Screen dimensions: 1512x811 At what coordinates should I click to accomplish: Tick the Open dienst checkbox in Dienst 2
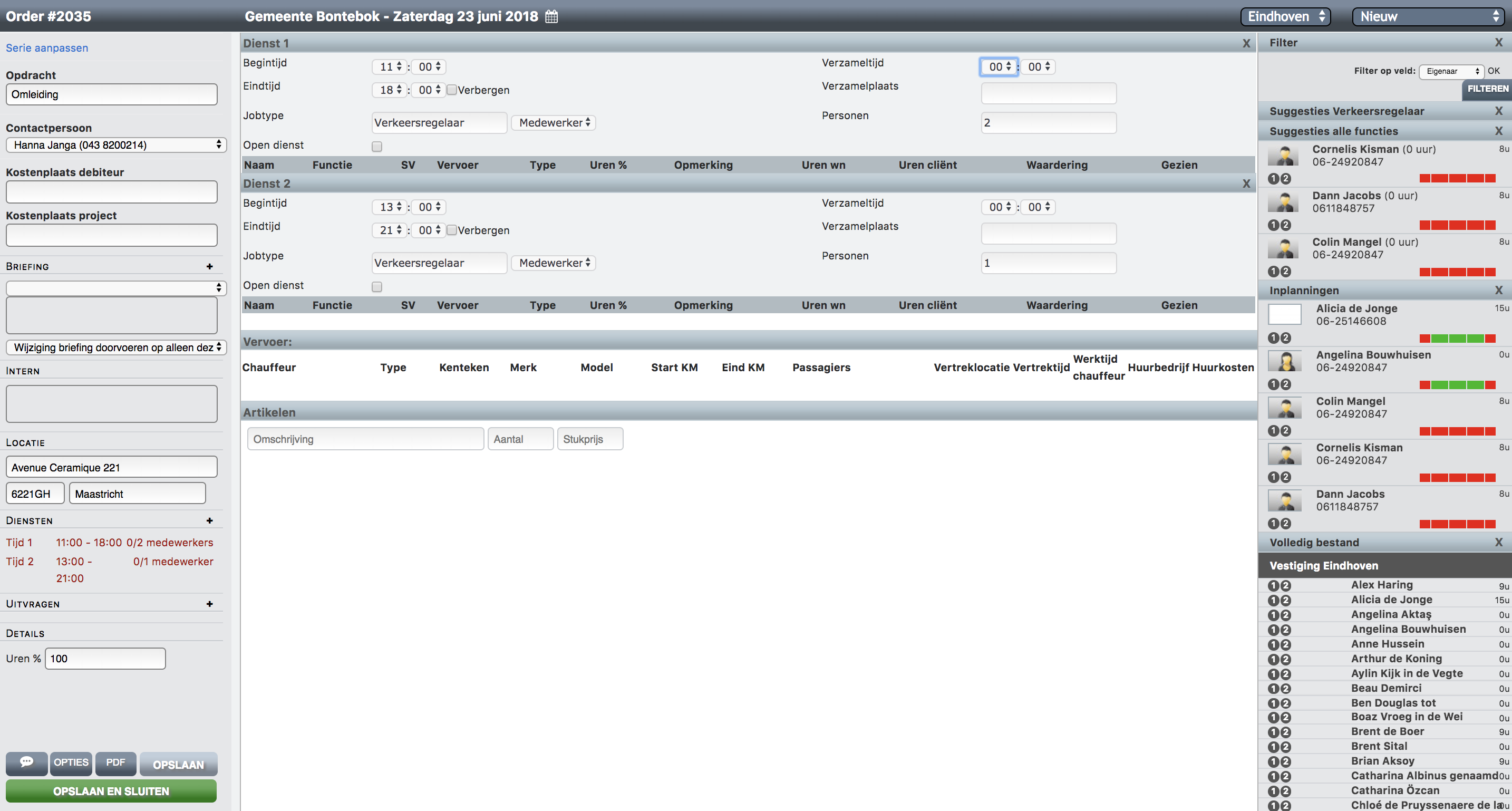pos(377,286)
